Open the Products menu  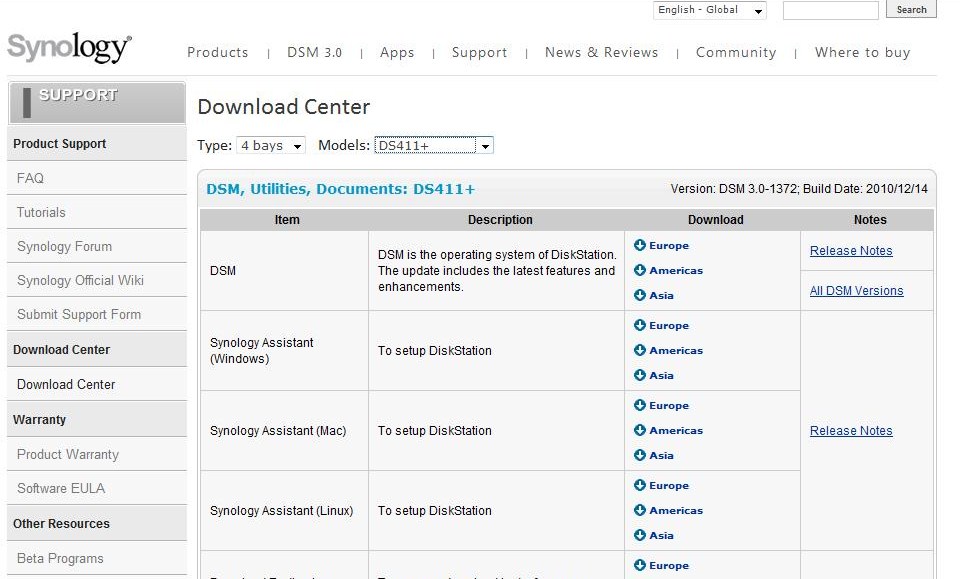[217, 53]
